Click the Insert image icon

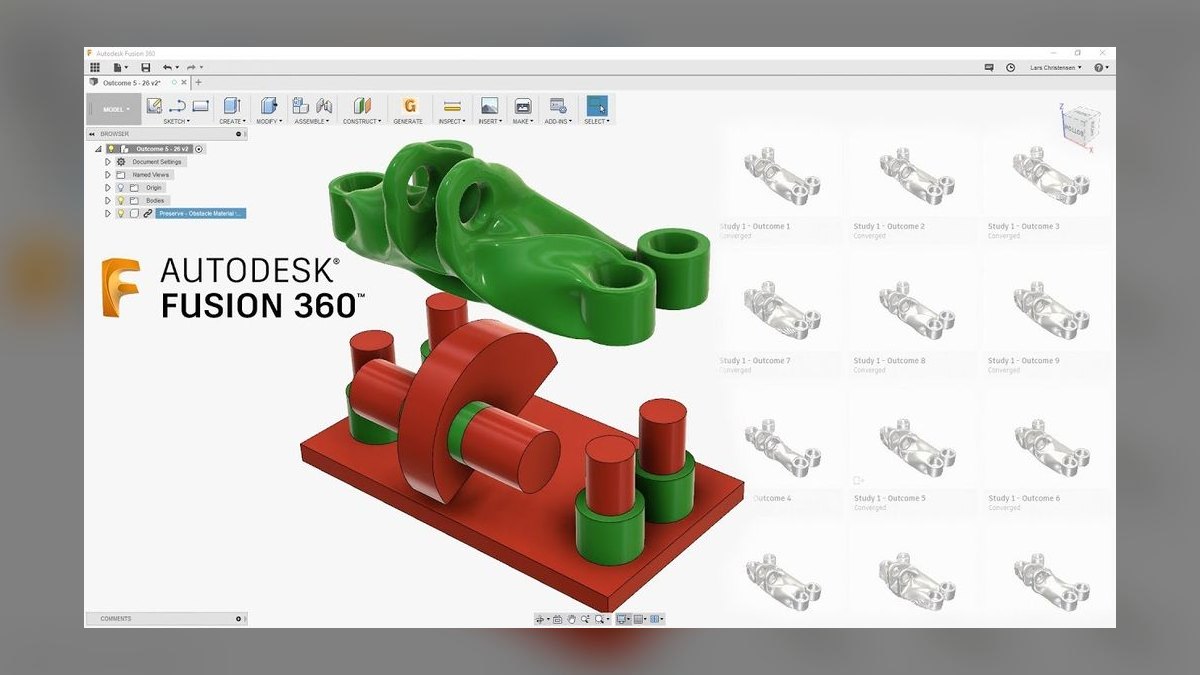point(489,105)
